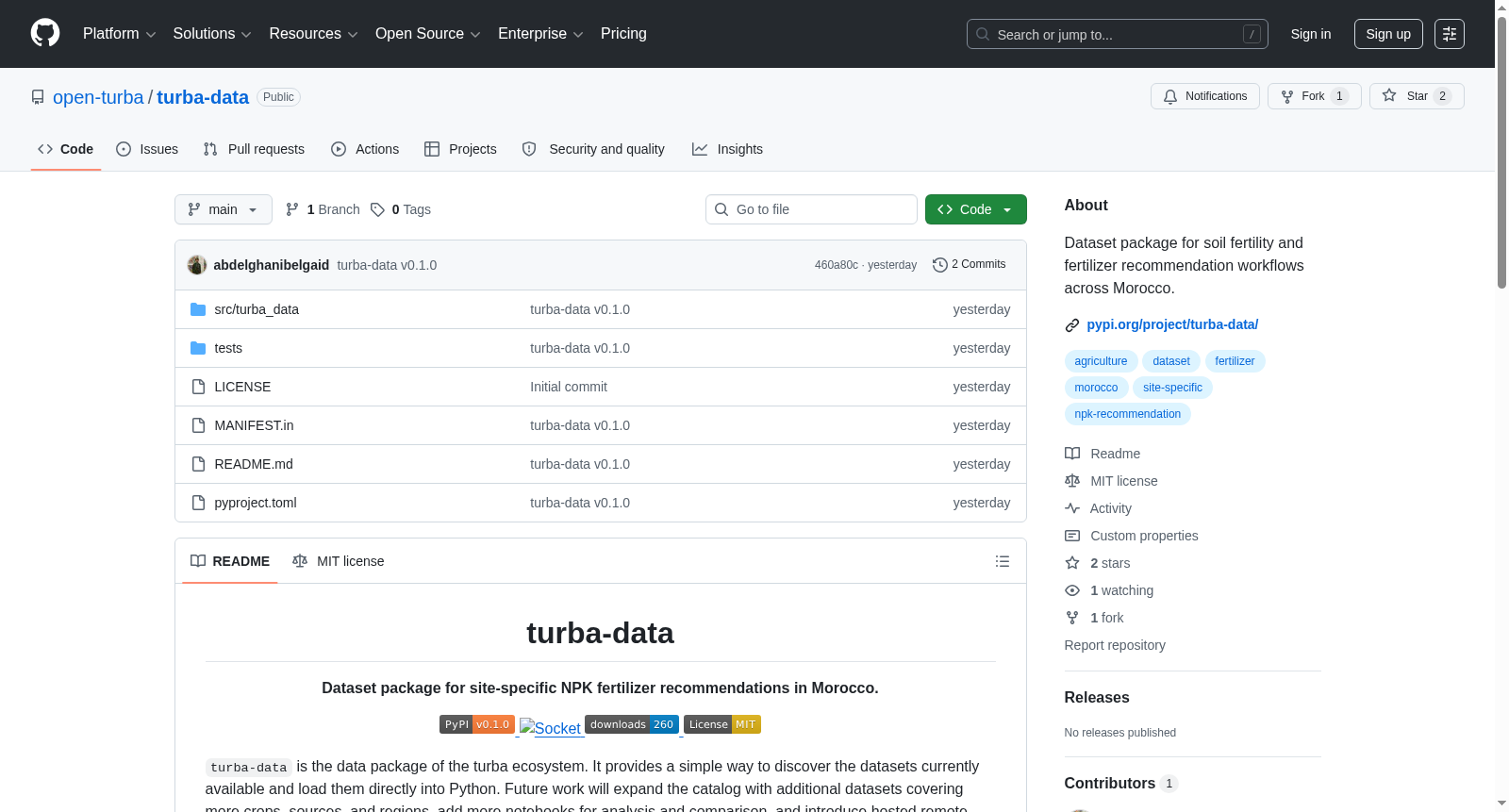Switch to the Projects tab
The height and width of the screenshot is (812, 1509).
[460, 149]
